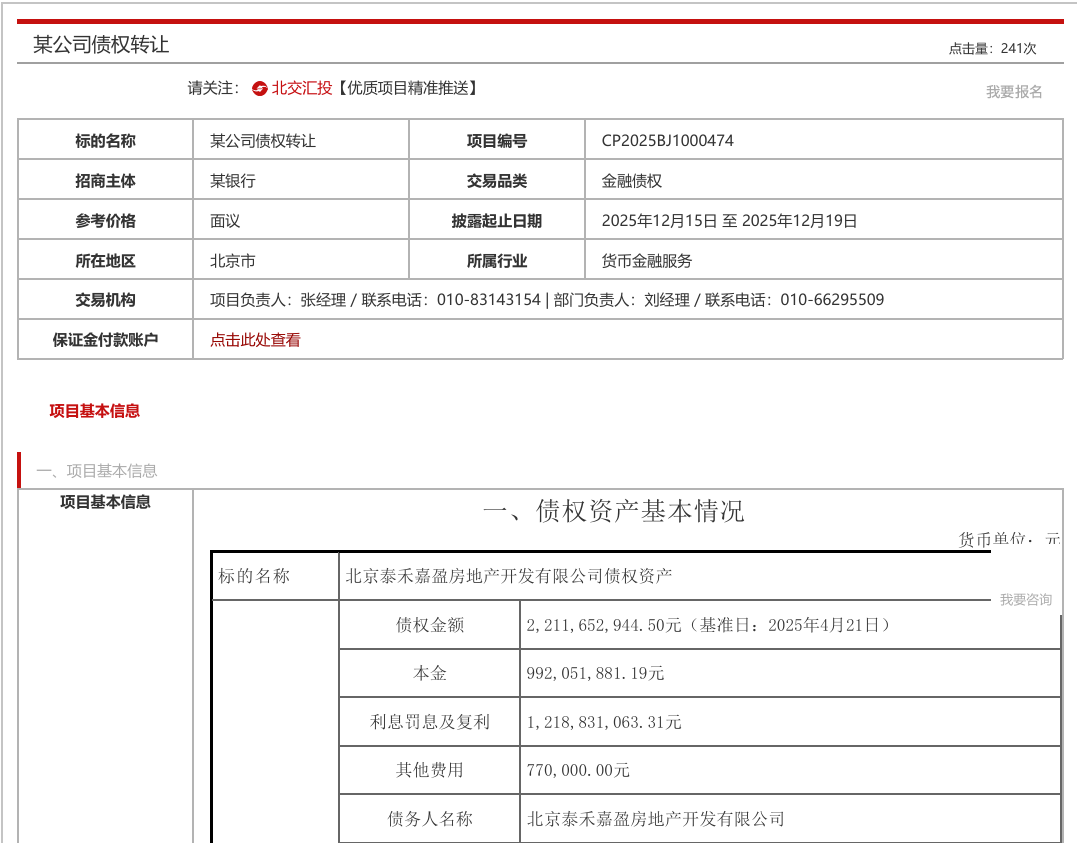
Task: Select the 所在地区 value 北京市
Action: [x=230, y=259]
